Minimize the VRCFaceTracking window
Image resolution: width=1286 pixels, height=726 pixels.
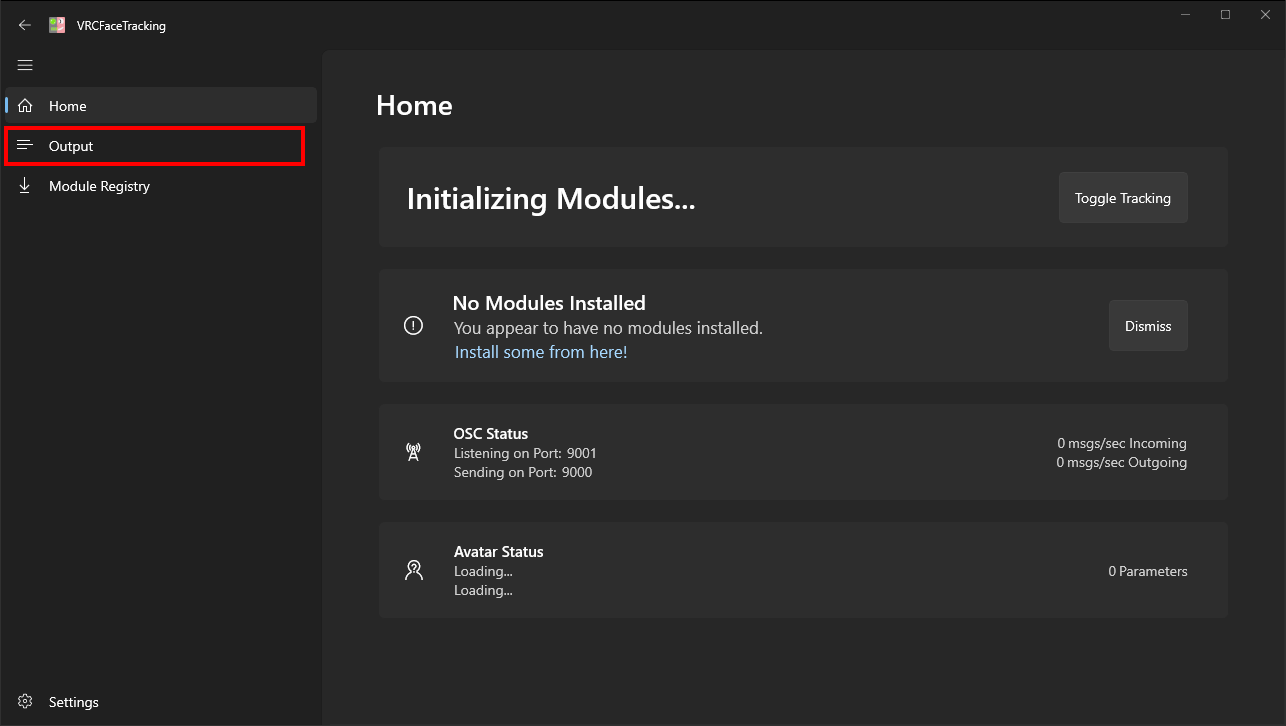pyautogui.click(x=1186, y=15)
